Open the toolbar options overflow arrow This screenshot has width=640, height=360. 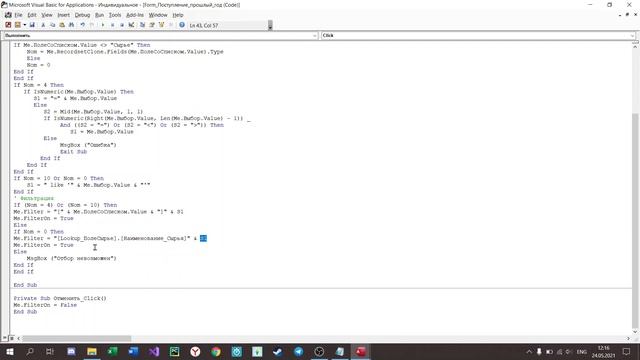[270, 26]
